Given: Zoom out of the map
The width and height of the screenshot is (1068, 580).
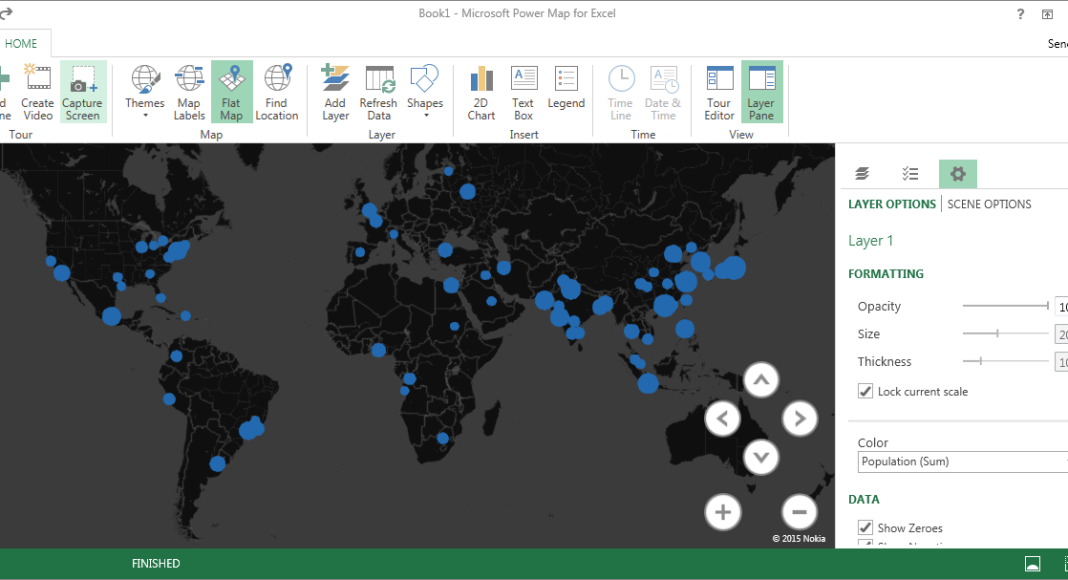Looking at the screenshot, I should [800, 512].
